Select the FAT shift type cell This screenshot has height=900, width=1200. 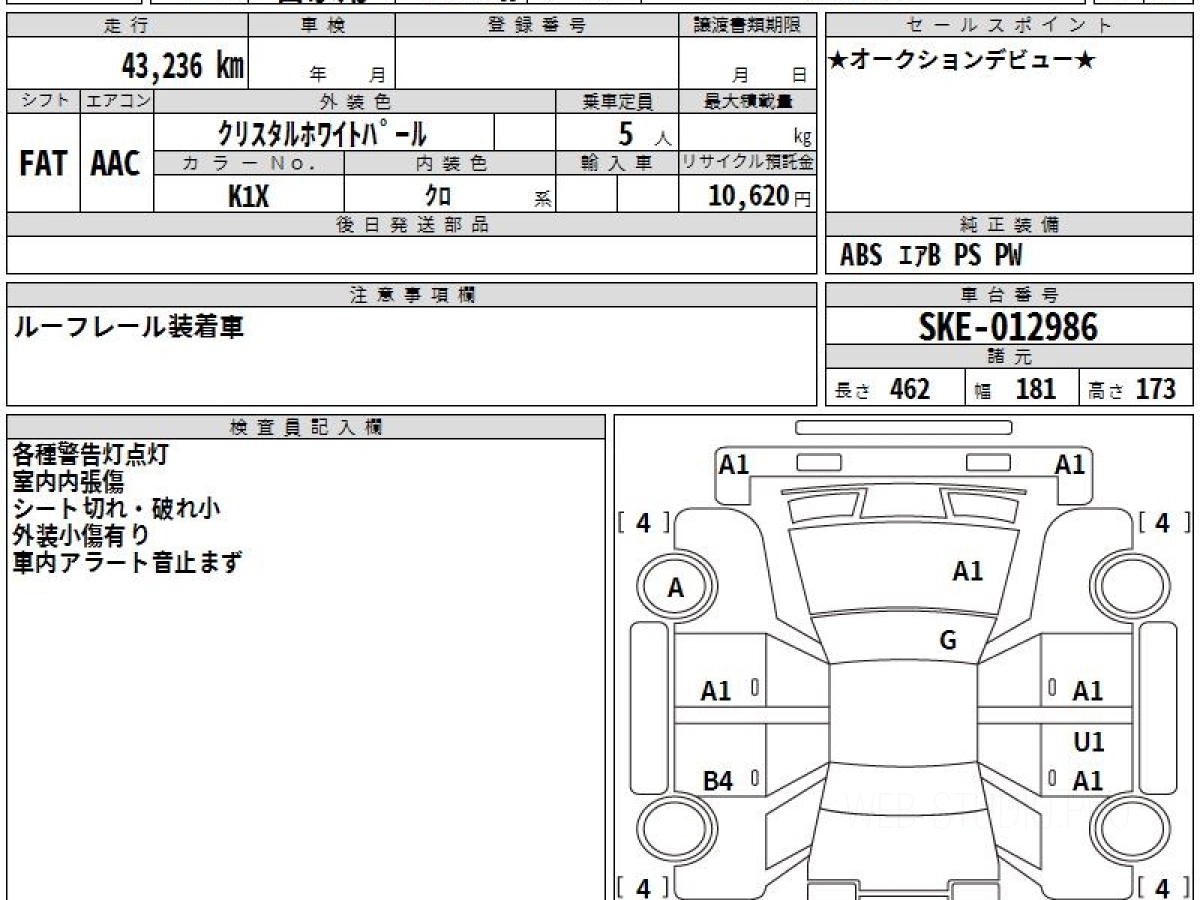pos(43,164)
